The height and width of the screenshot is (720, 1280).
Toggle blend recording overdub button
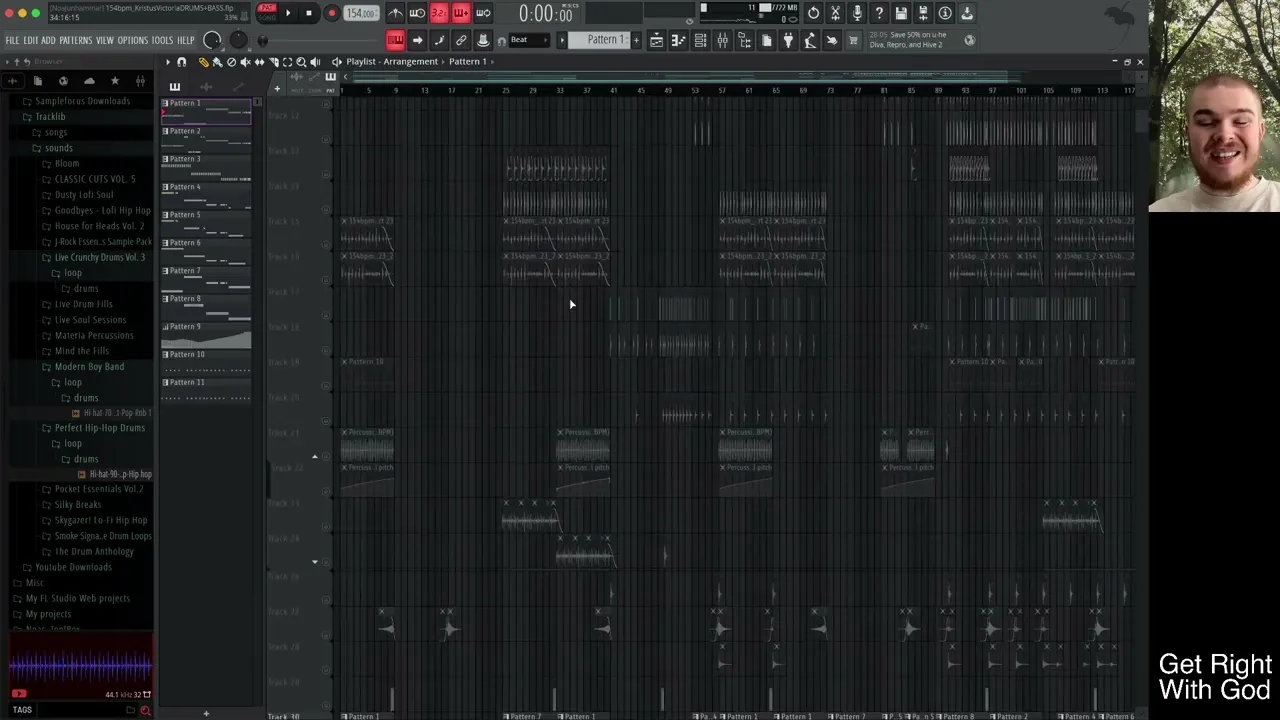(461, 13)
